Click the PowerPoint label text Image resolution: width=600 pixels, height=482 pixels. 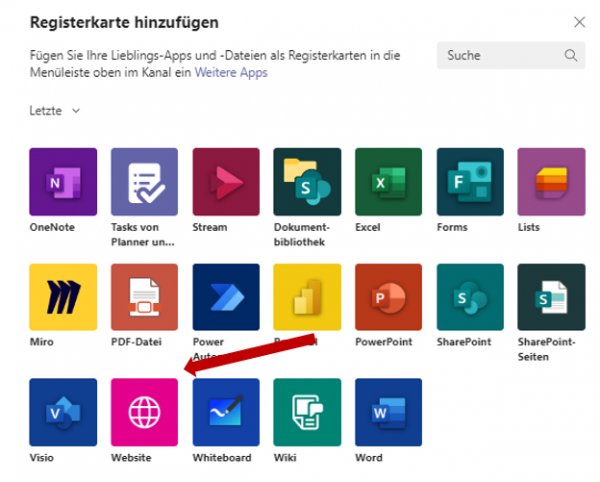384,342
